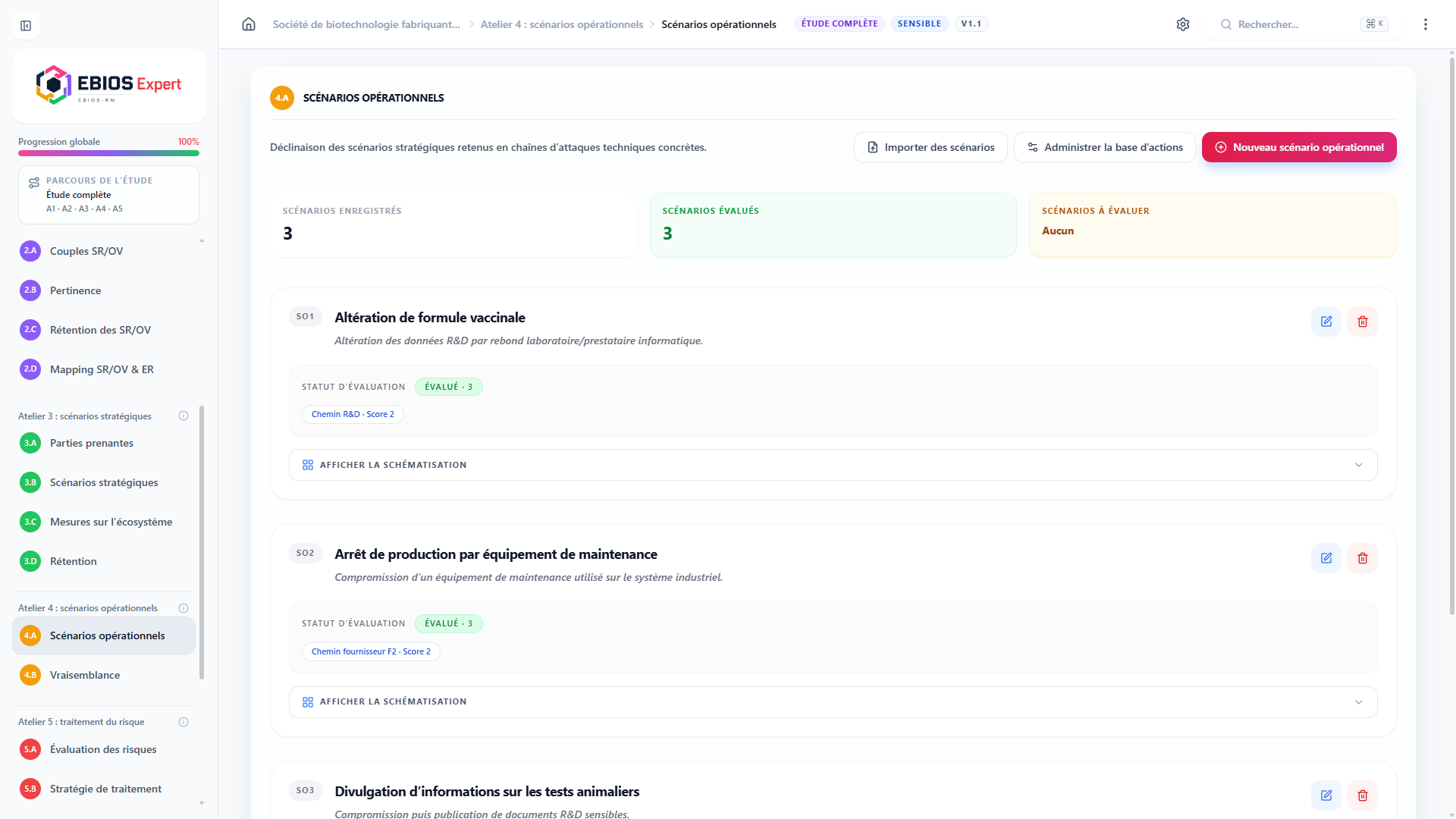Expand schématisation for SO1 scenario
This screenshot has height=819, width=1456.
[833, 465]
